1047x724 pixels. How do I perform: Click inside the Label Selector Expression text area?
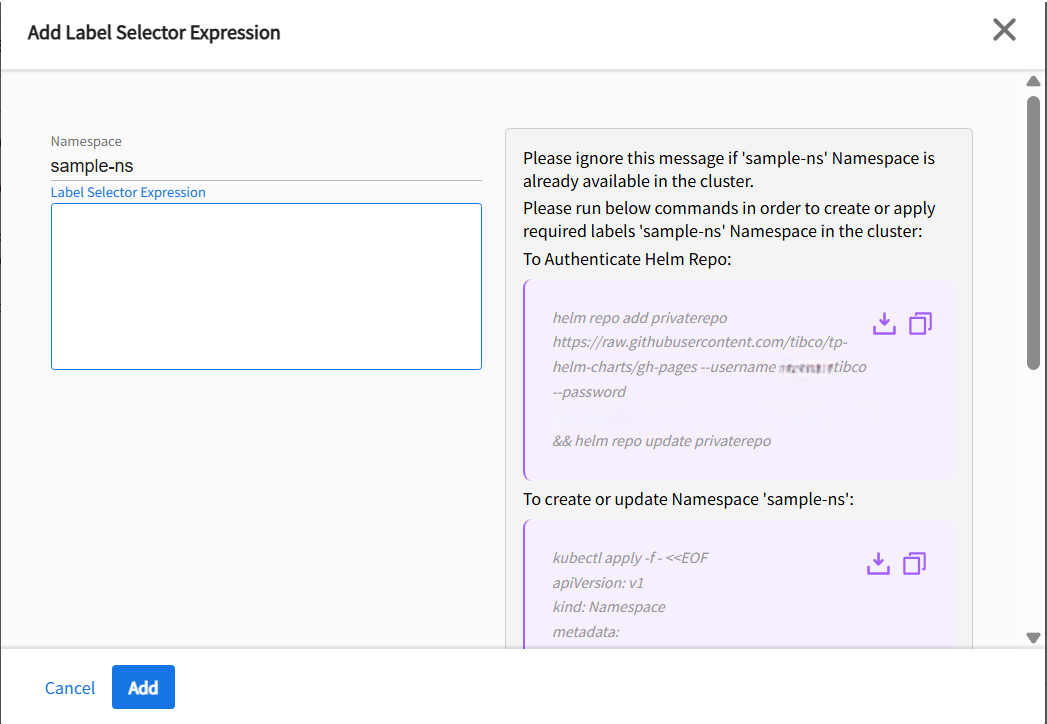pos(266,287)
